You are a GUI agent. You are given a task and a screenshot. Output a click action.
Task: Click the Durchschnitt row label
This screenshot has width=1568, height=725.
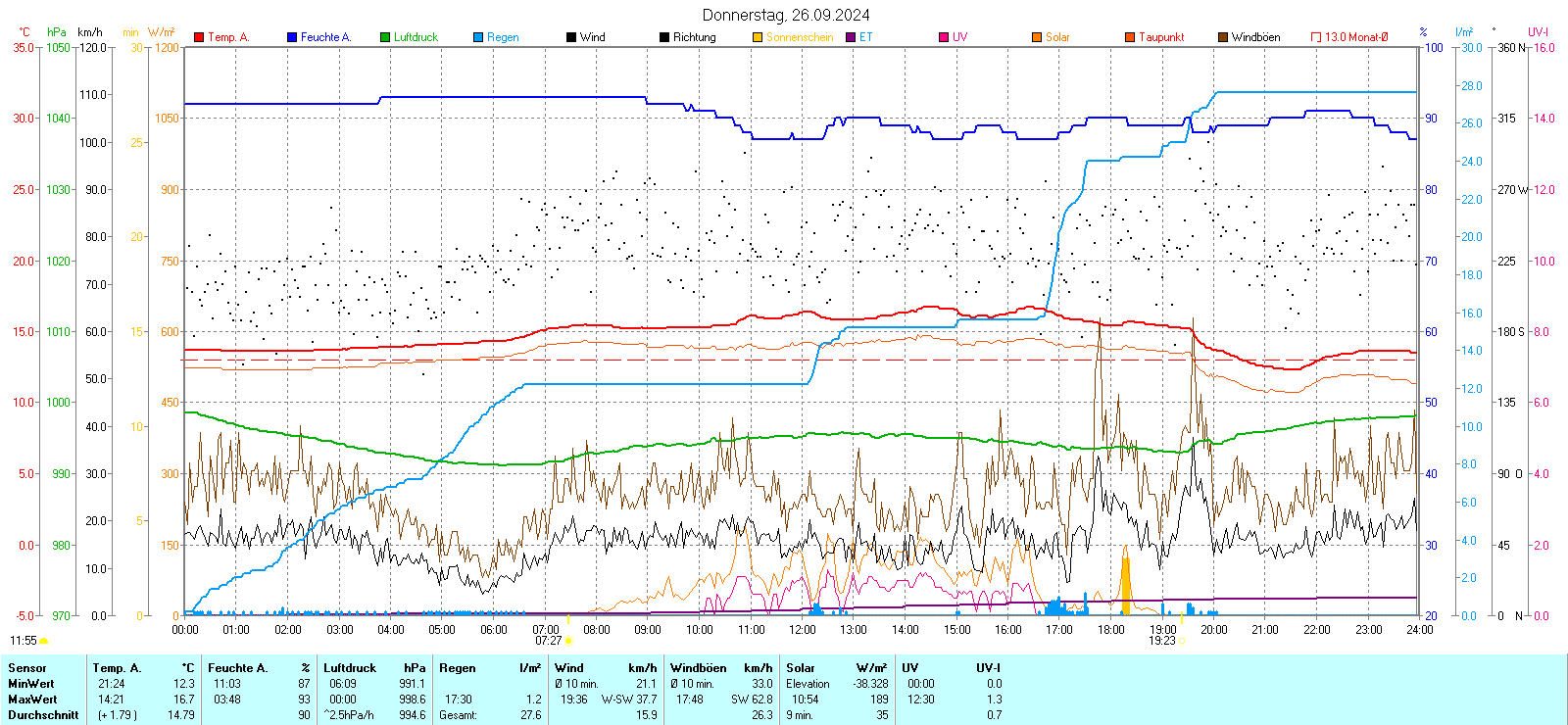click(43, 715)
